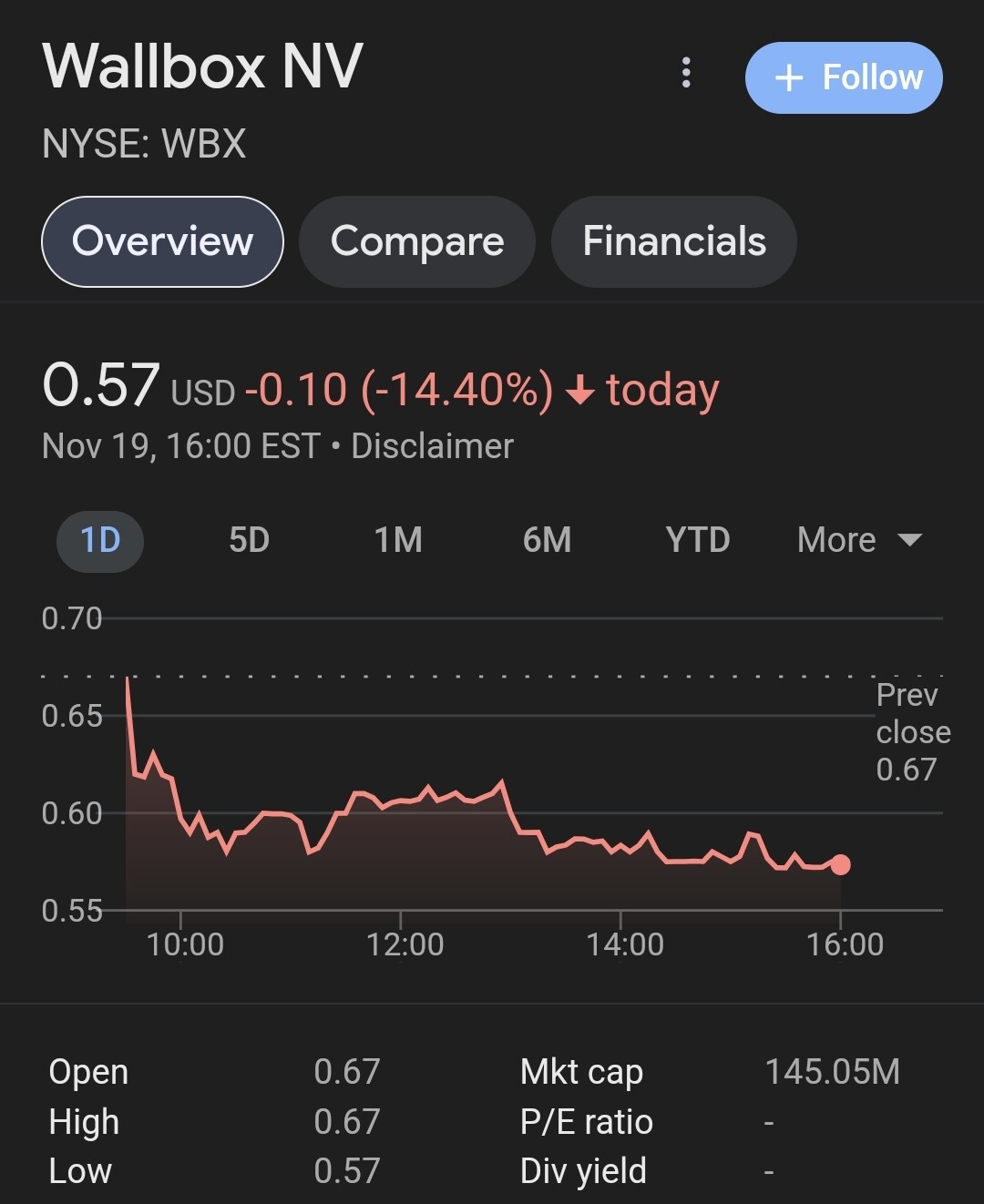Select the YTD time range
This screenshot has height=1204, width=984.
[698, 540]
